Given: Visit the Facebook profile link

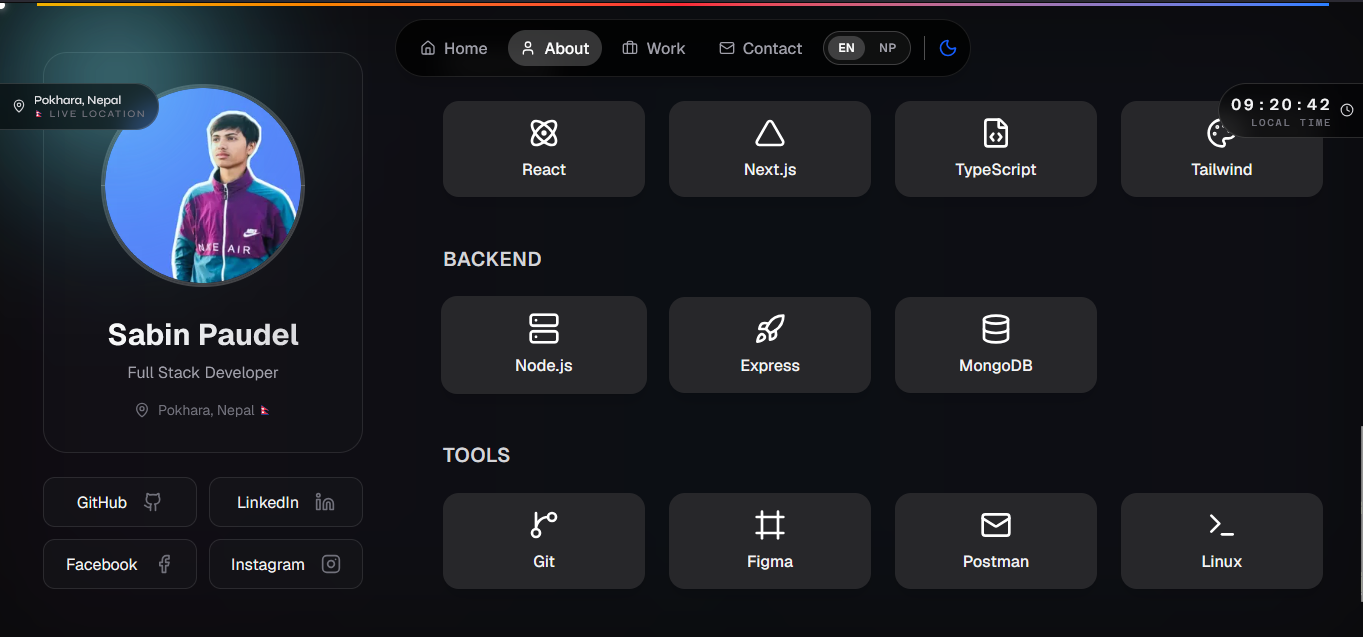Looking at the screenshot, I should 120,564.
